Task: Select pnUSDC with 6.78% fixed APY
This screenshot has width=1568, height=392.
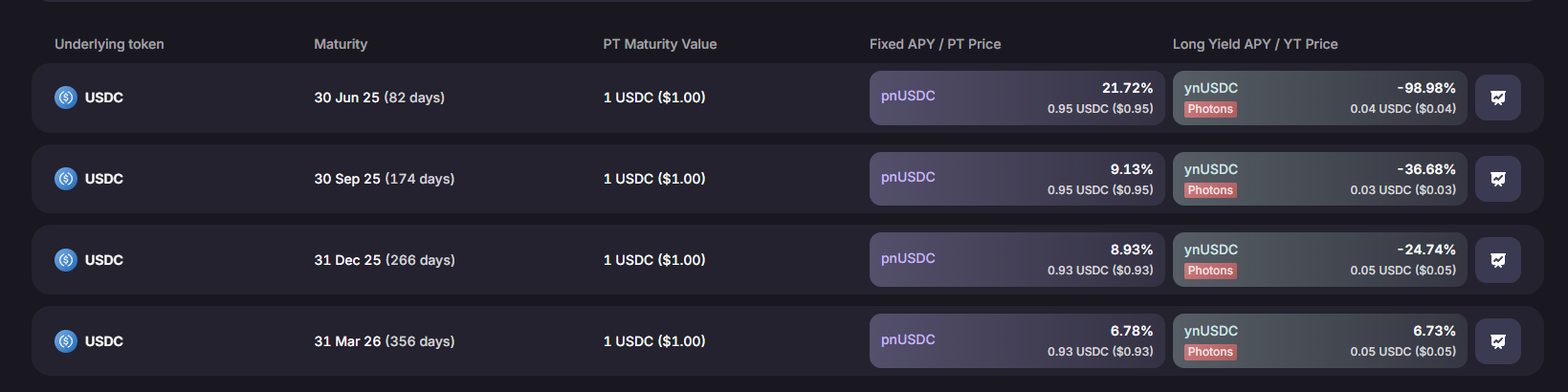Action: (1017, 341)
